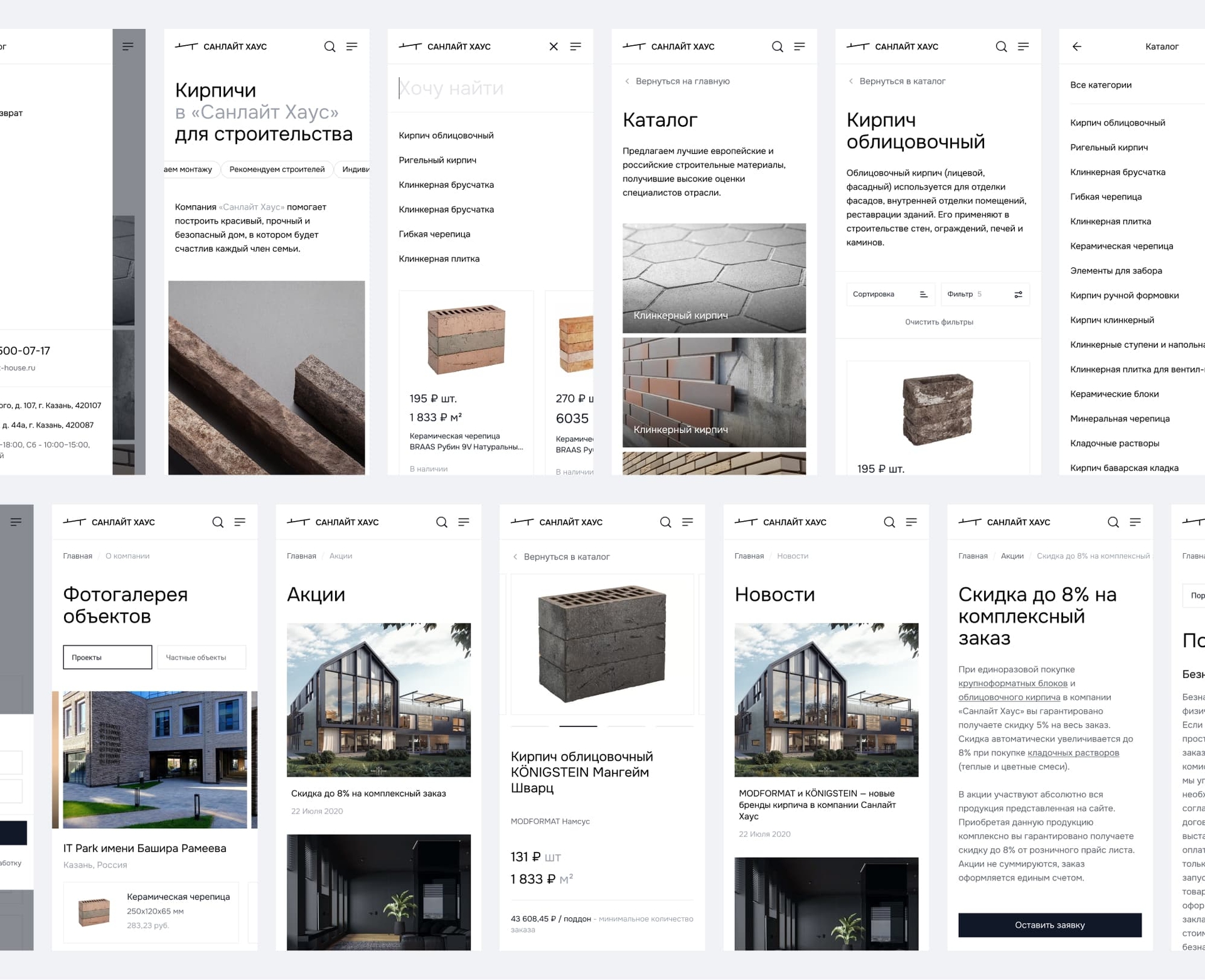
Task: Select Рекомендуем строителей chip
Action: (277, 170)
